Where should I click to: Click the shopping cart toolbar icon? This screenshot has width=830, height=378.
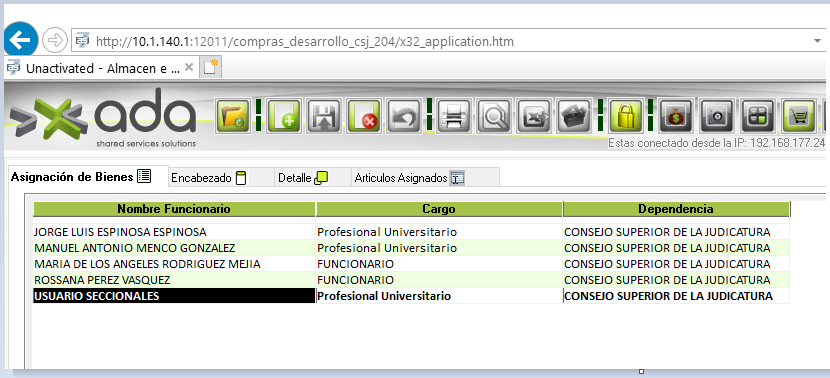click(799, 116)
